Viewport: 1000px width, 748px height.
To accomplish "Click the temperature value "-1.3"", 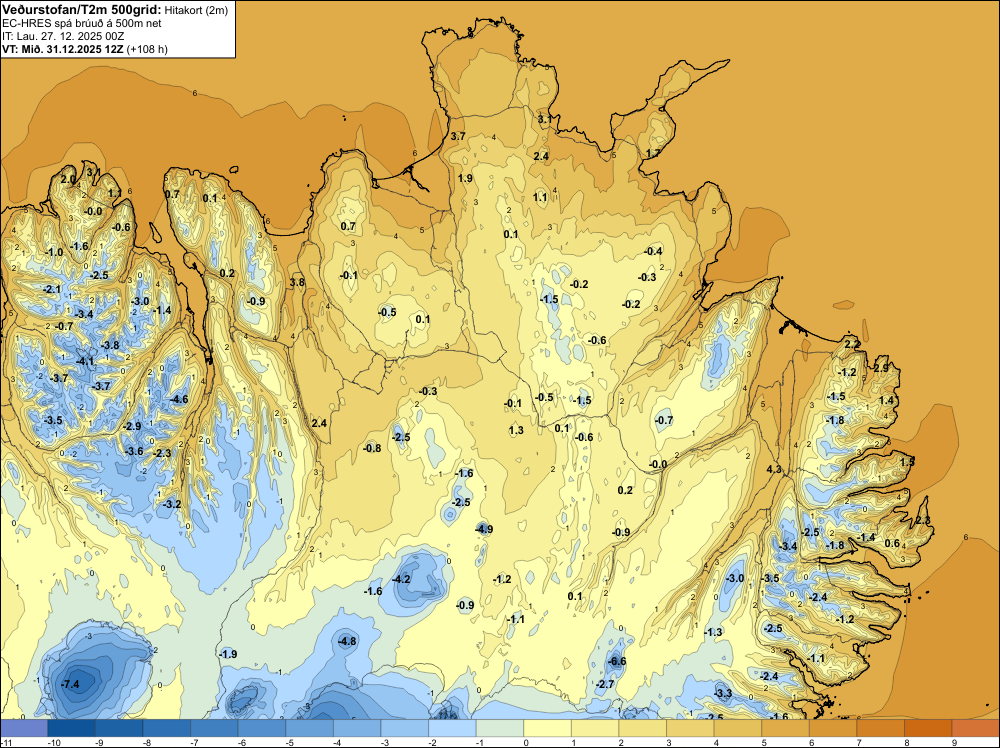I will click(x=713, y=631).
